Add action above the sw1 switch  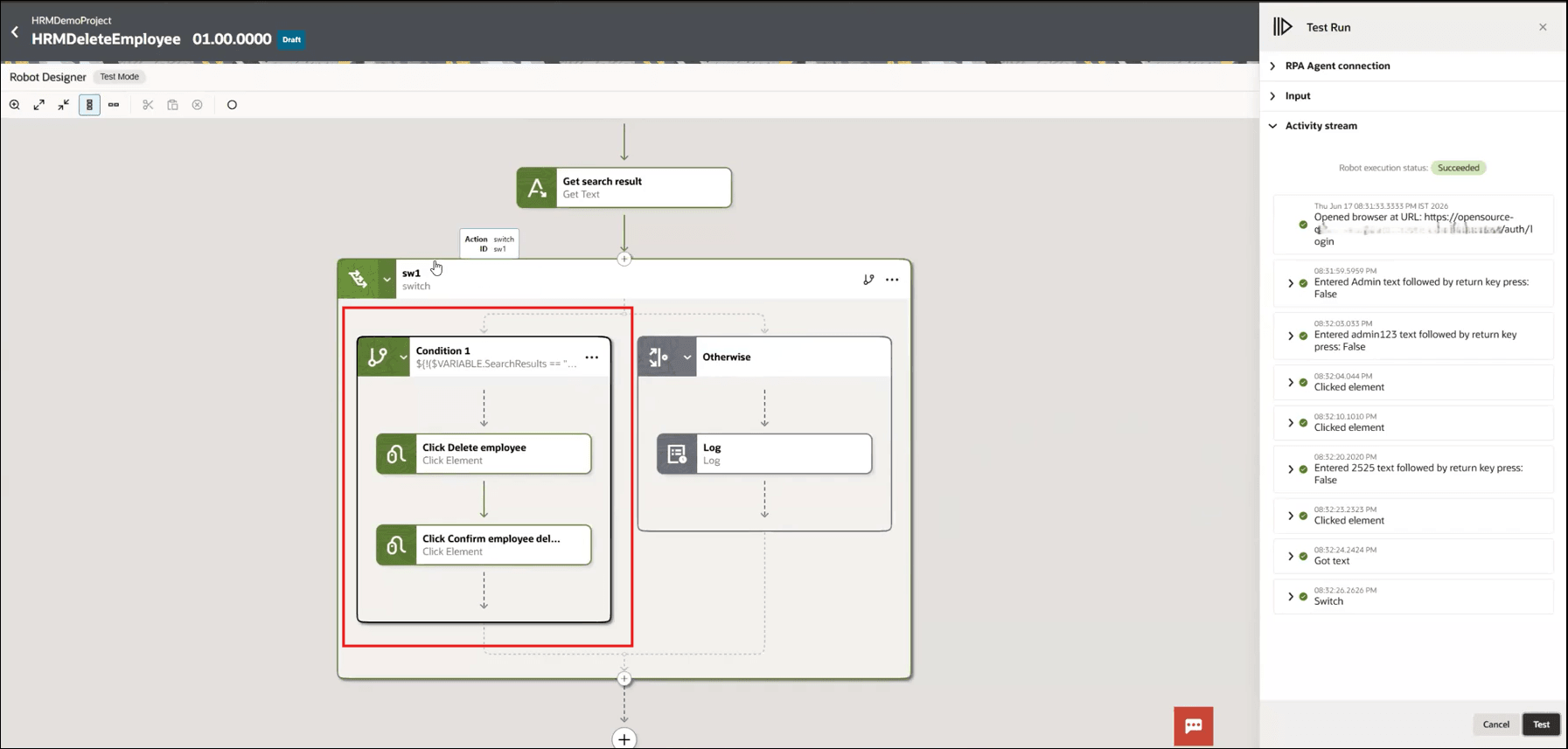click(x=624, y=259)
